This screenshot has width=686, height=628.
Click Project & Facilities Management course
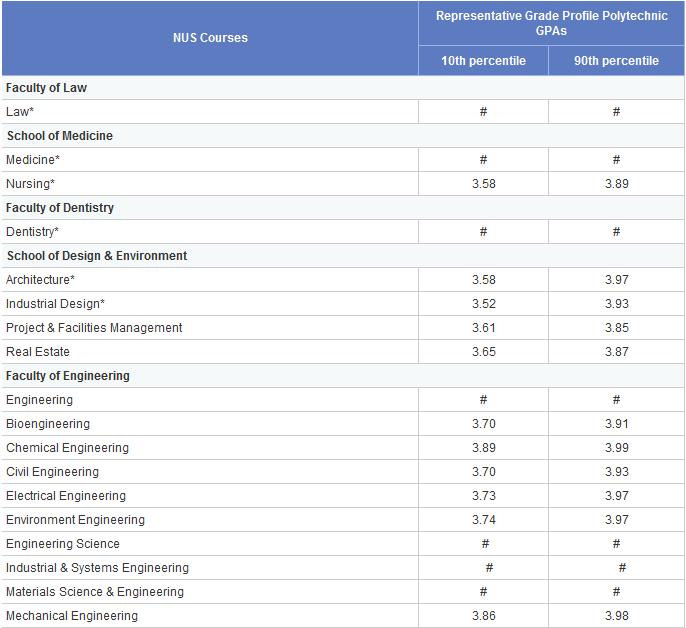coord(94,328)
